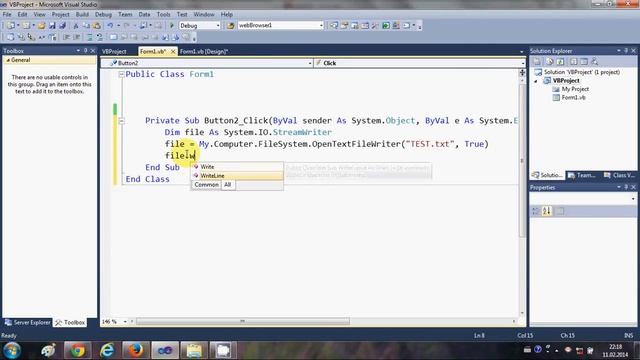Open the Build menu
Viewport: 640px width, 360px height.
(x=82, y=14)
